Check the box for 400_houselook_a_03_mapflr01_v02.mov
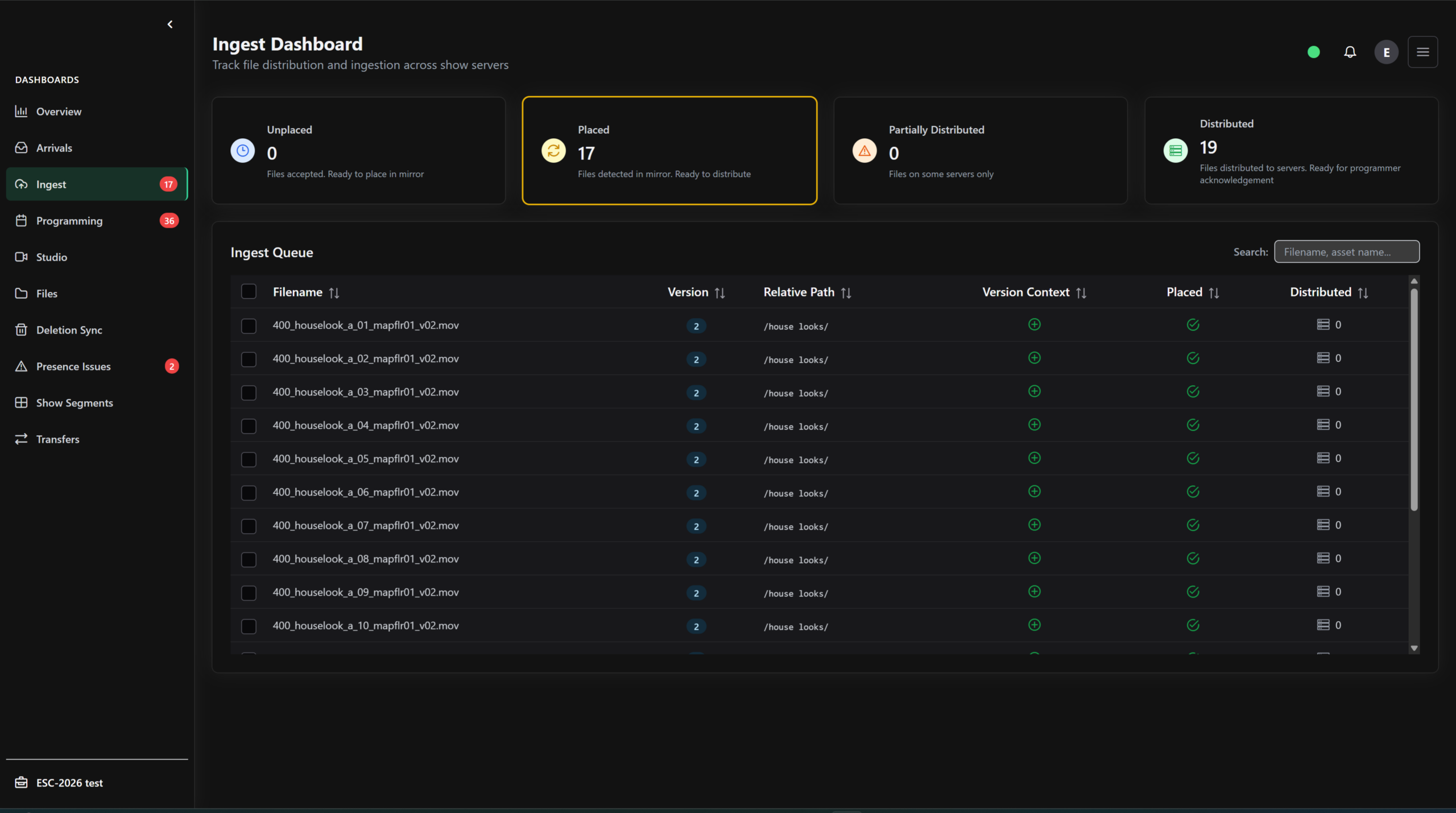Screen dimensions: 1456x813 [x=249, y=393]
